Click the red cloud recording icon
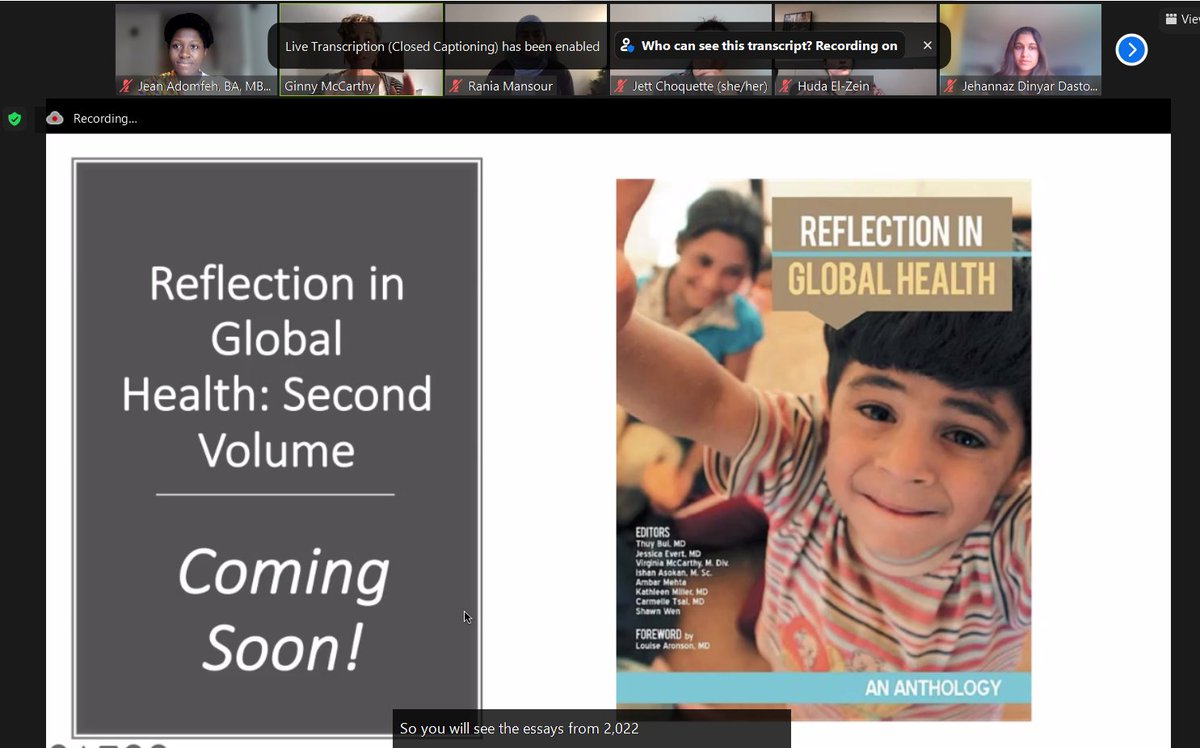The height and width of the screenshot is (748, 1200). pyautogui.click(x=56, y=118)
